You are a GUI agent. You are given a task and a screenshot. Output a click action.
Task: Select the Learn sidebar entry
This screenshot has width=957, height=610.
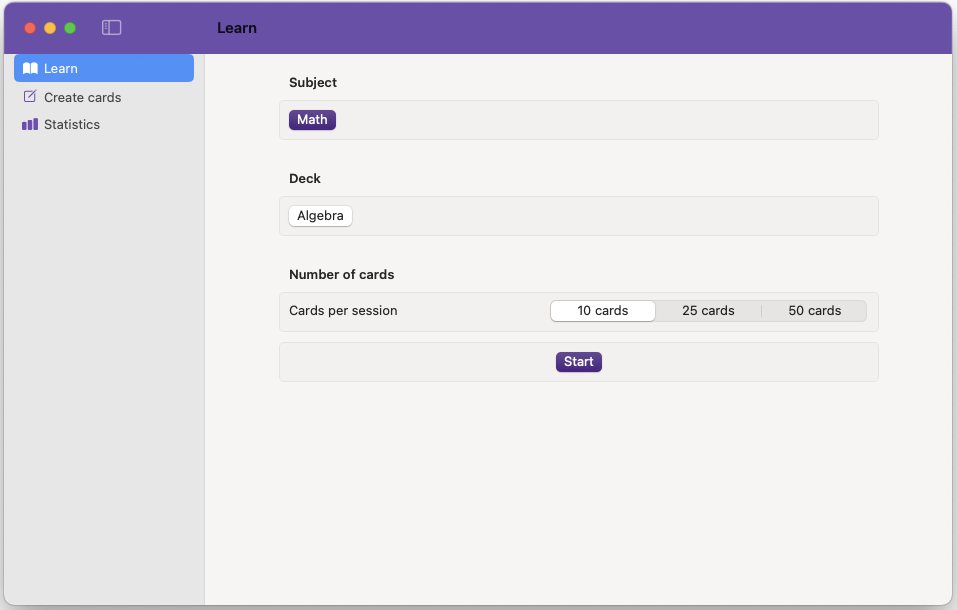pyautogui.click(x=60, y=68)
